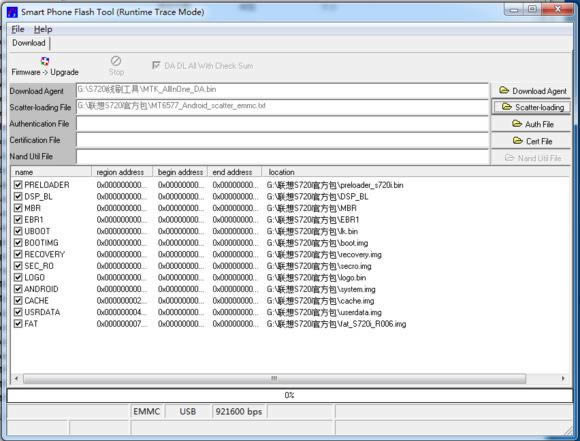Screen dimensions: 580x441
Task: Select the preloader_s720i.bin location text
Action: (335, 185)
